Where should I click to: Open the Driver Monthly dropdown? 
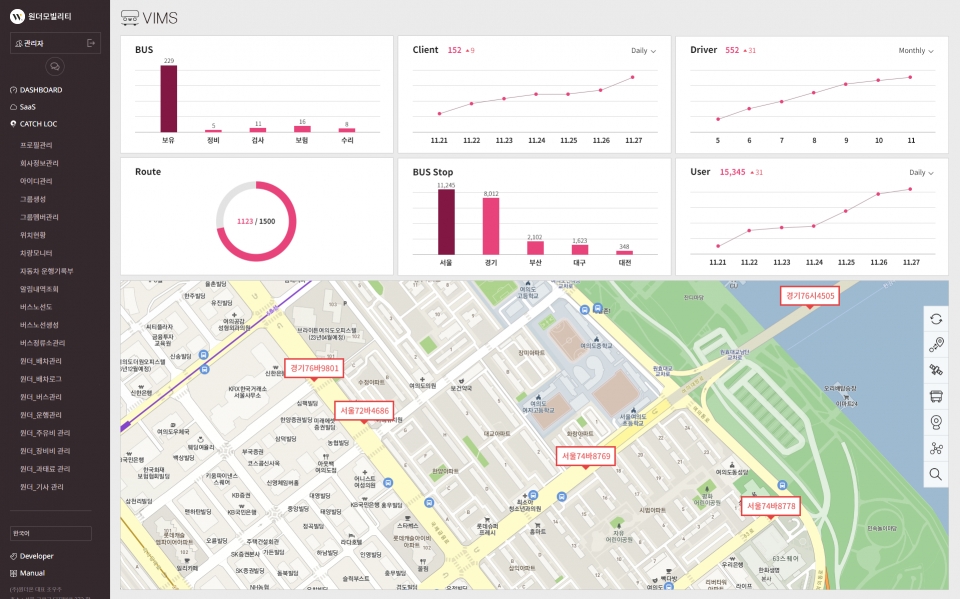tap(917, 50)
